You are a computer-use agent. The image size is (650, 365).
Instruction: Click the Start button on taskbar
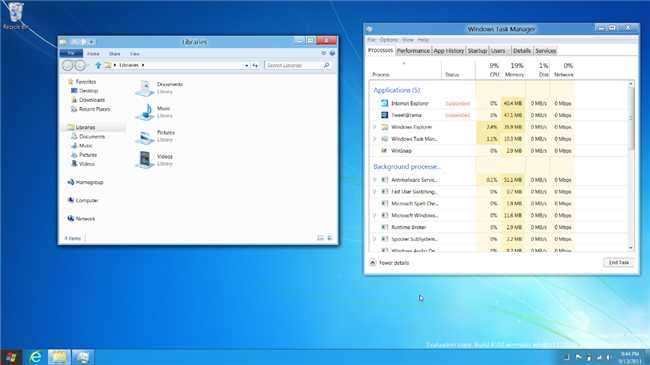[11, 357]
